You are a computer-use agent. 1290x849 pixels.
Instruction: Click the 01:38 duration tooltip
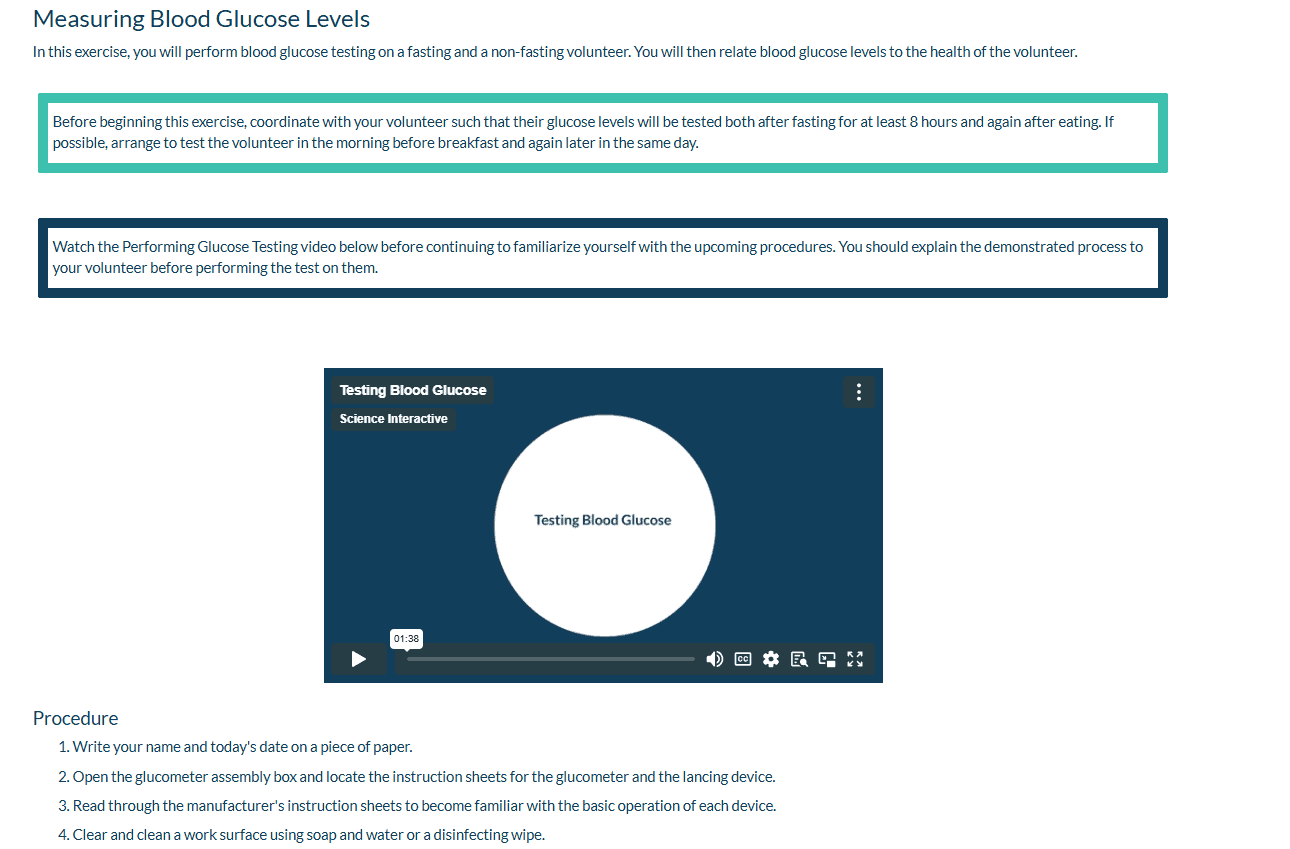click(406, 638)
